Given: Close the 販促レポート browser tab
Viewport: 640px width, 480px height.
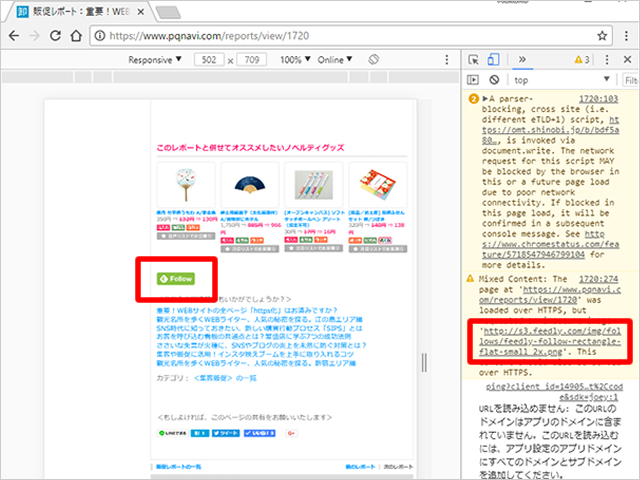Looking at the screenshot, I should tap(140, 12).
